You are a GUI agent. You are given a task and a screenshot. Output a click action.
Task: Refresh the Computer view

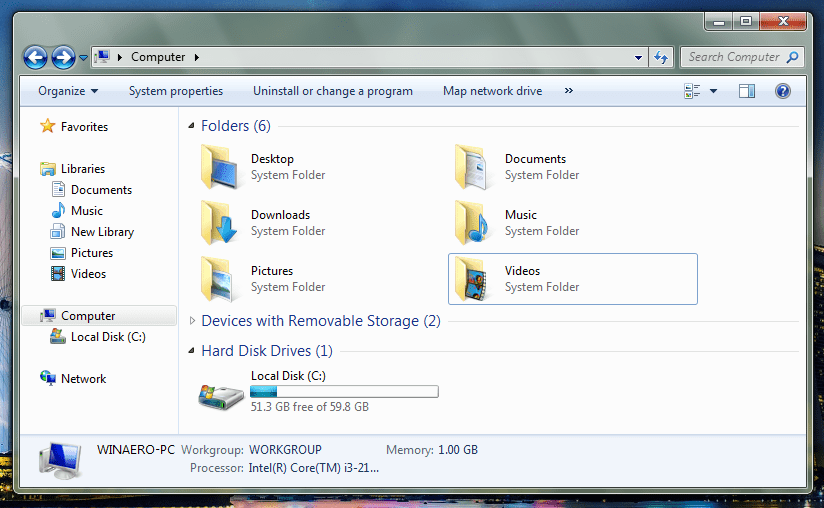pos(661,57)
